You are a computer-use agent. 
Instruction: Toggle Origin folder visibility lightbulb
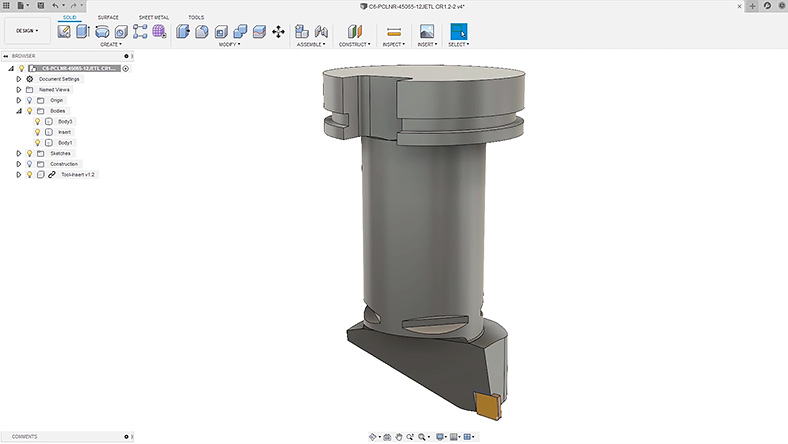pos(30,100)
